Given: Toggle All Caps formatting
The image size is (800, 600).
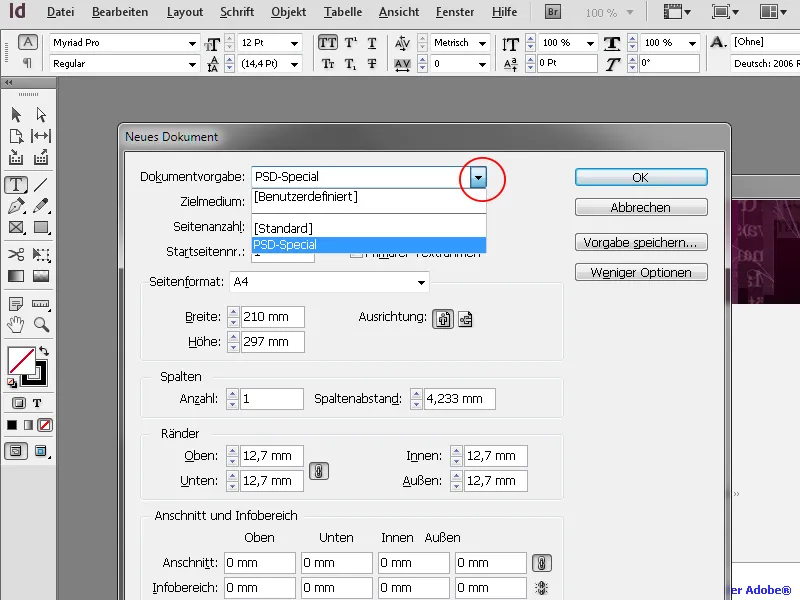Looking at the screenshot, I should [x=327, y=43].
